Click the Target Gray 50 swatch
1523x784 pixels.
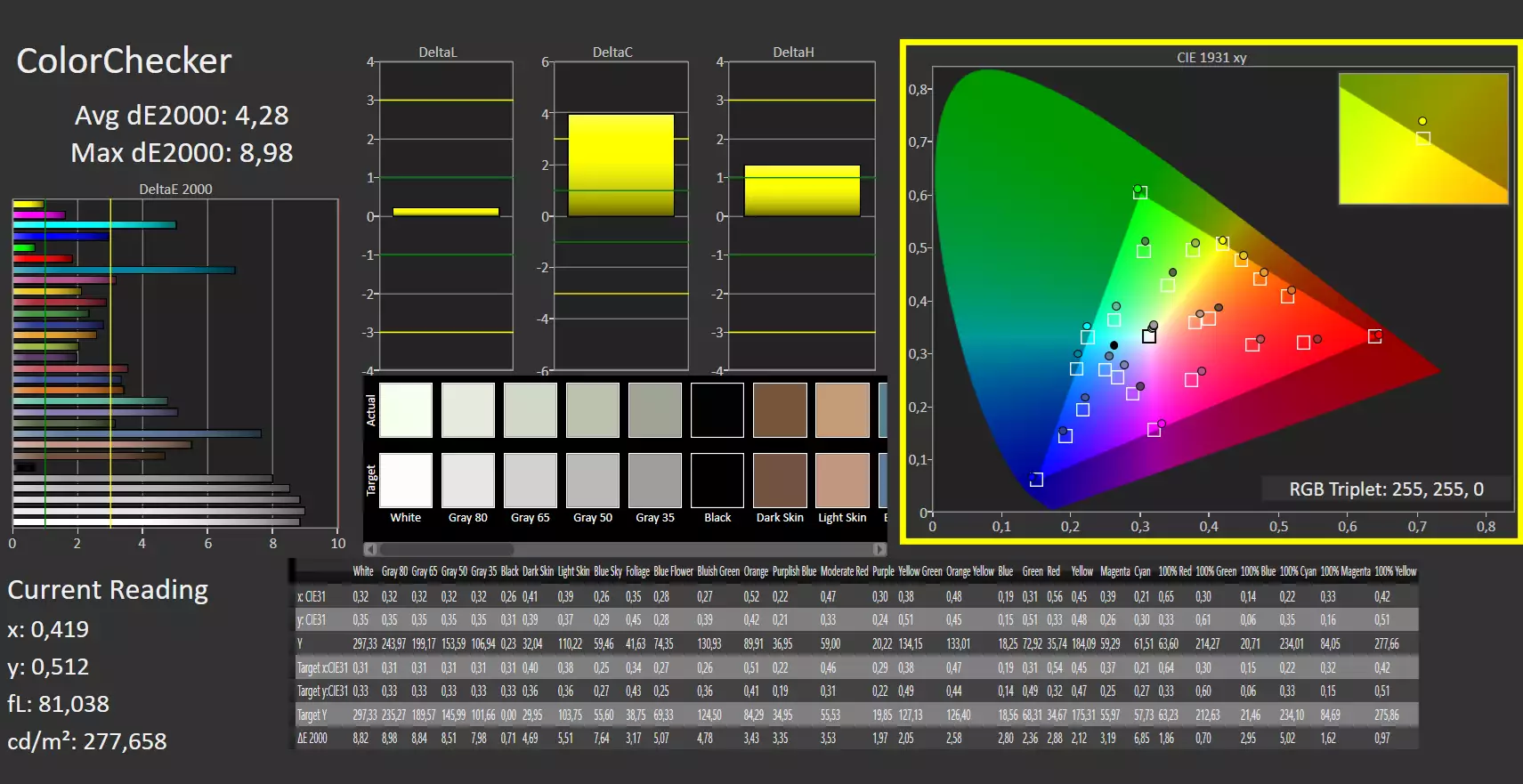[593, 481]
